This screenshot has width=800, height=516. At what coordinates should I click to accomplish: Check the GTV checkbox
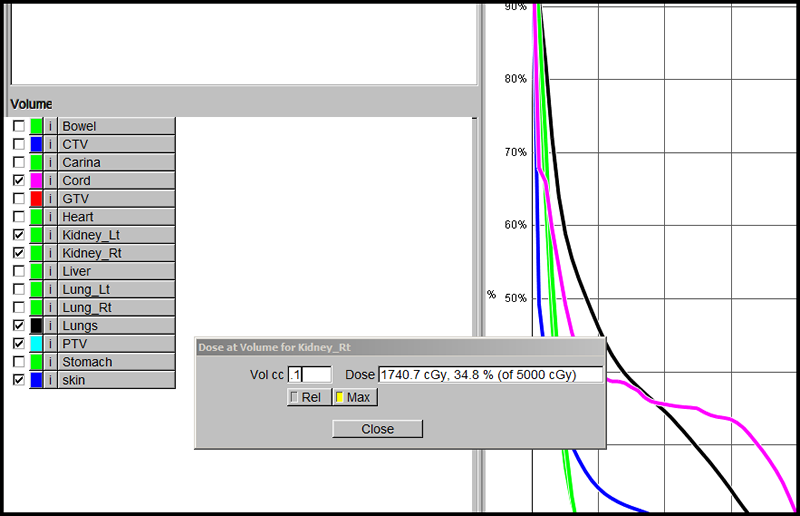(19, 199)
